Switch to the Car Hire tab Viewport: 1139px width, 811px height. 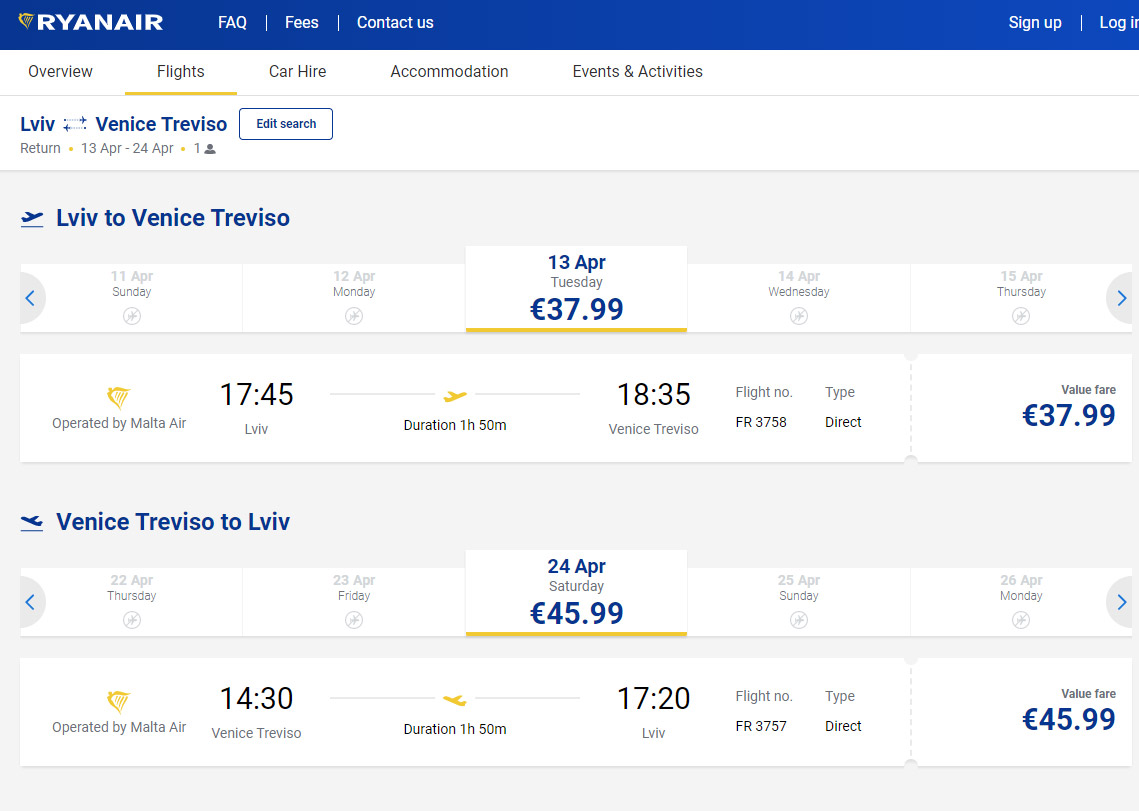pyautogui.click(x=298, y=71)
